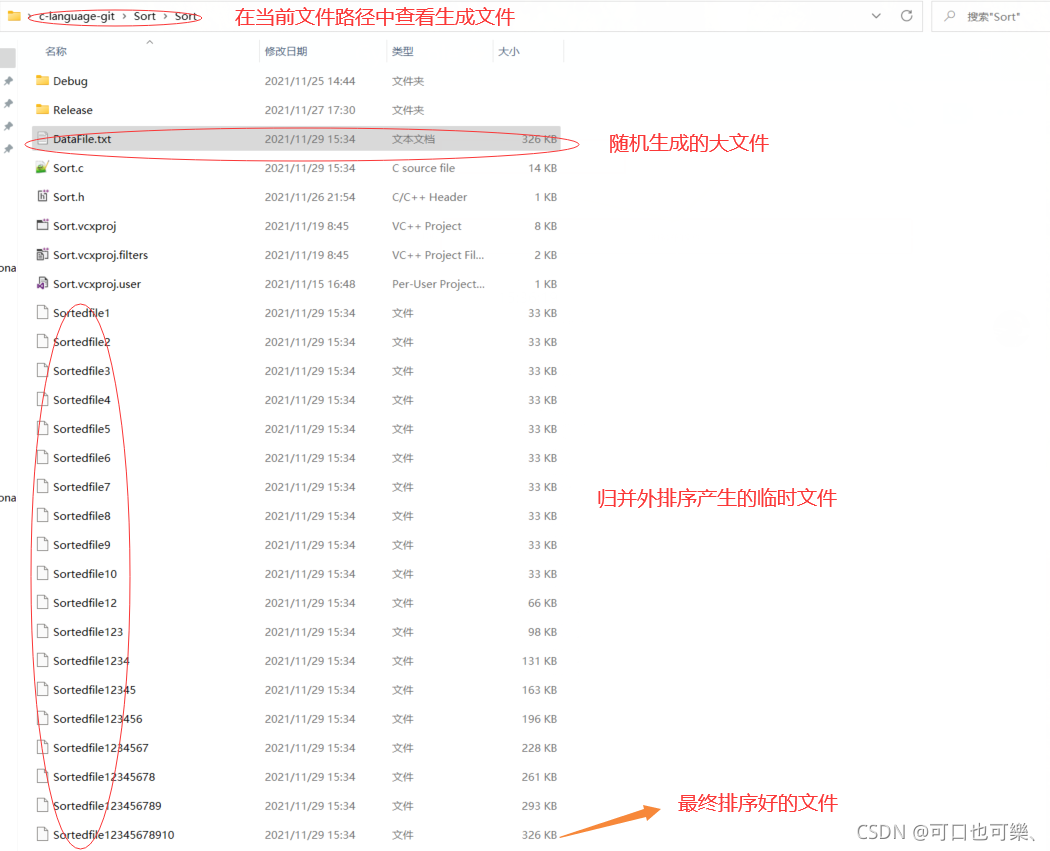Image resolution: width=1050 pixels, height=851 pixels.
Task: Select the Sortedfile1234 file name
Action: coord(91,660)
